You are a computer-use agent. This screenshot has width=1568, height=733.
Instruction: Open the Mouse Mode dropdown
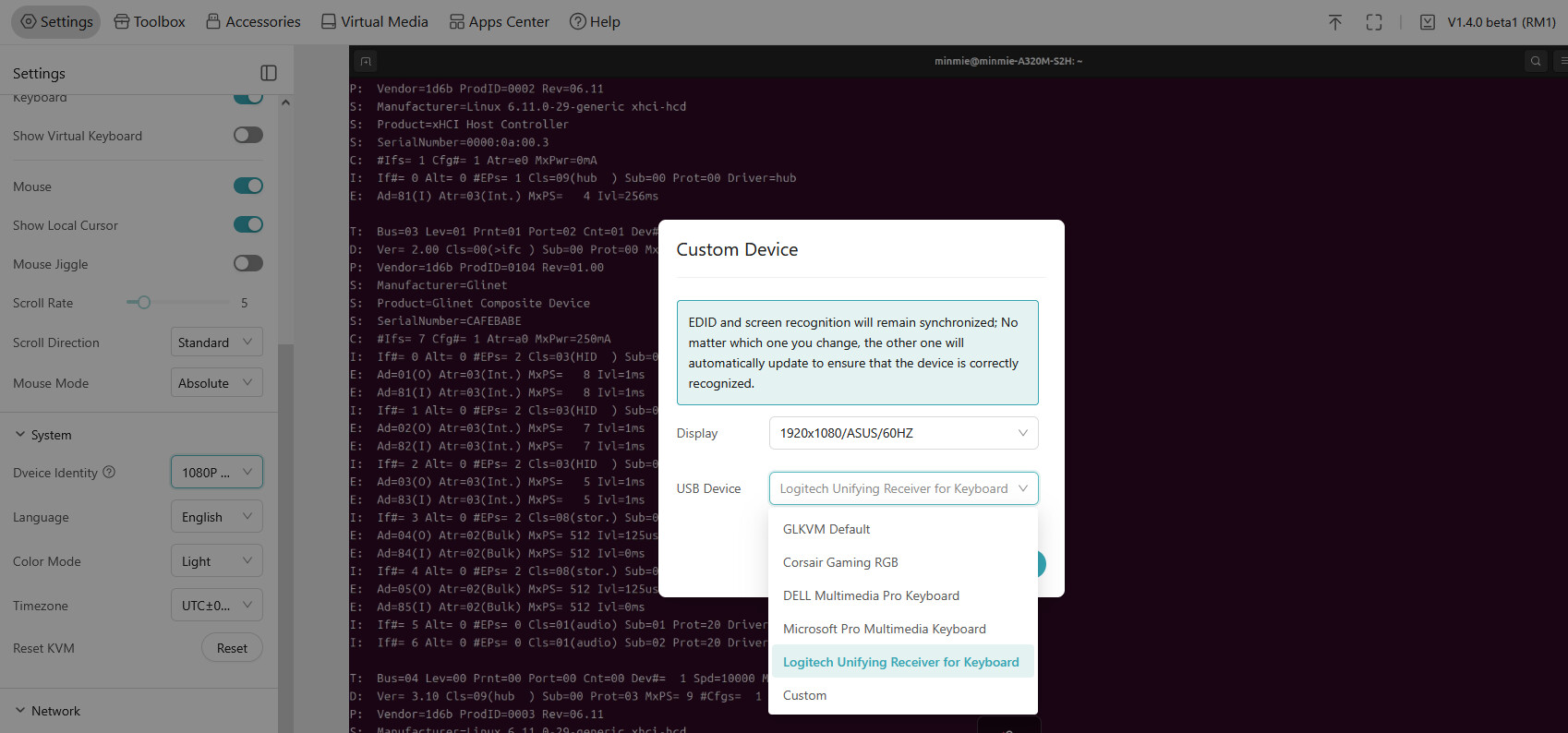pos(216,383)
